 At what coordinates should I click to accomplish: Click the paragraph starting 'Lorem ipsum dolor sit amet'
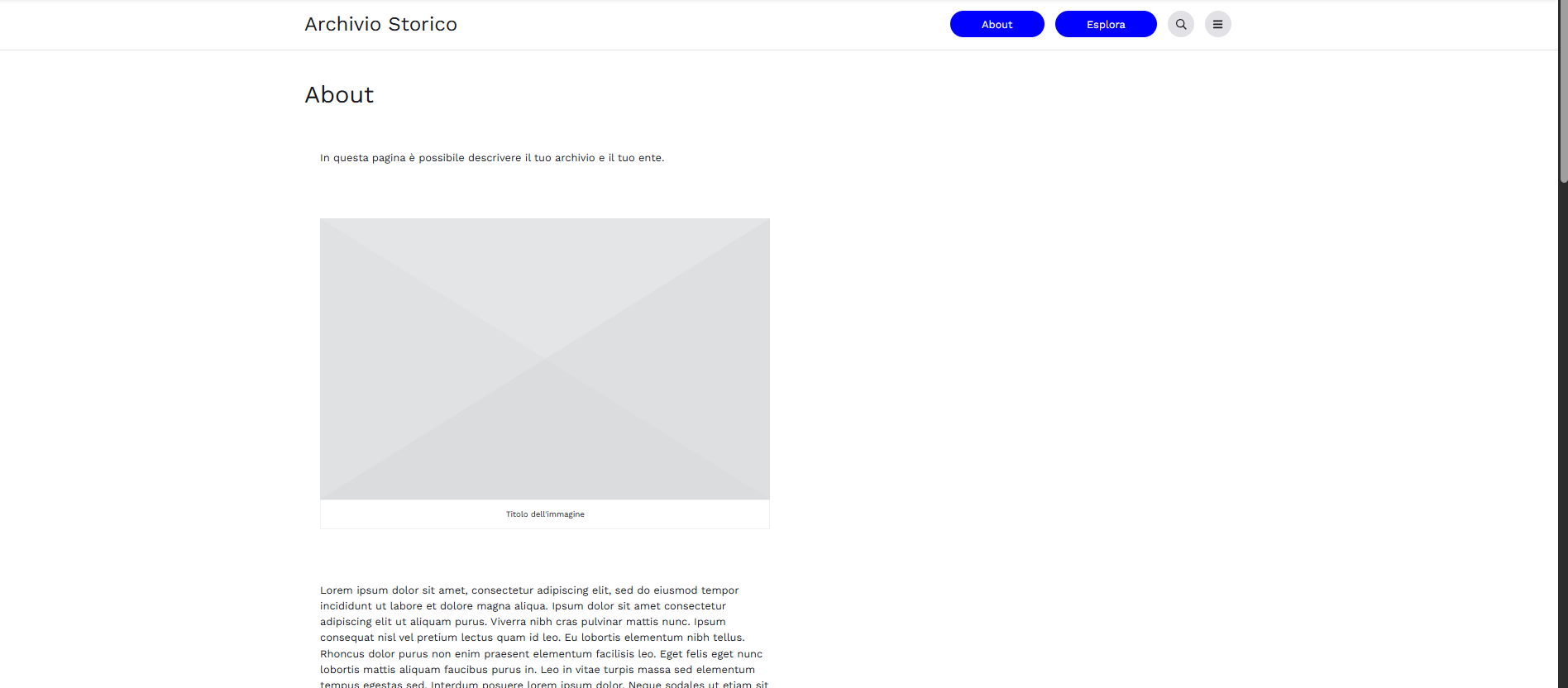click(544, 637)
